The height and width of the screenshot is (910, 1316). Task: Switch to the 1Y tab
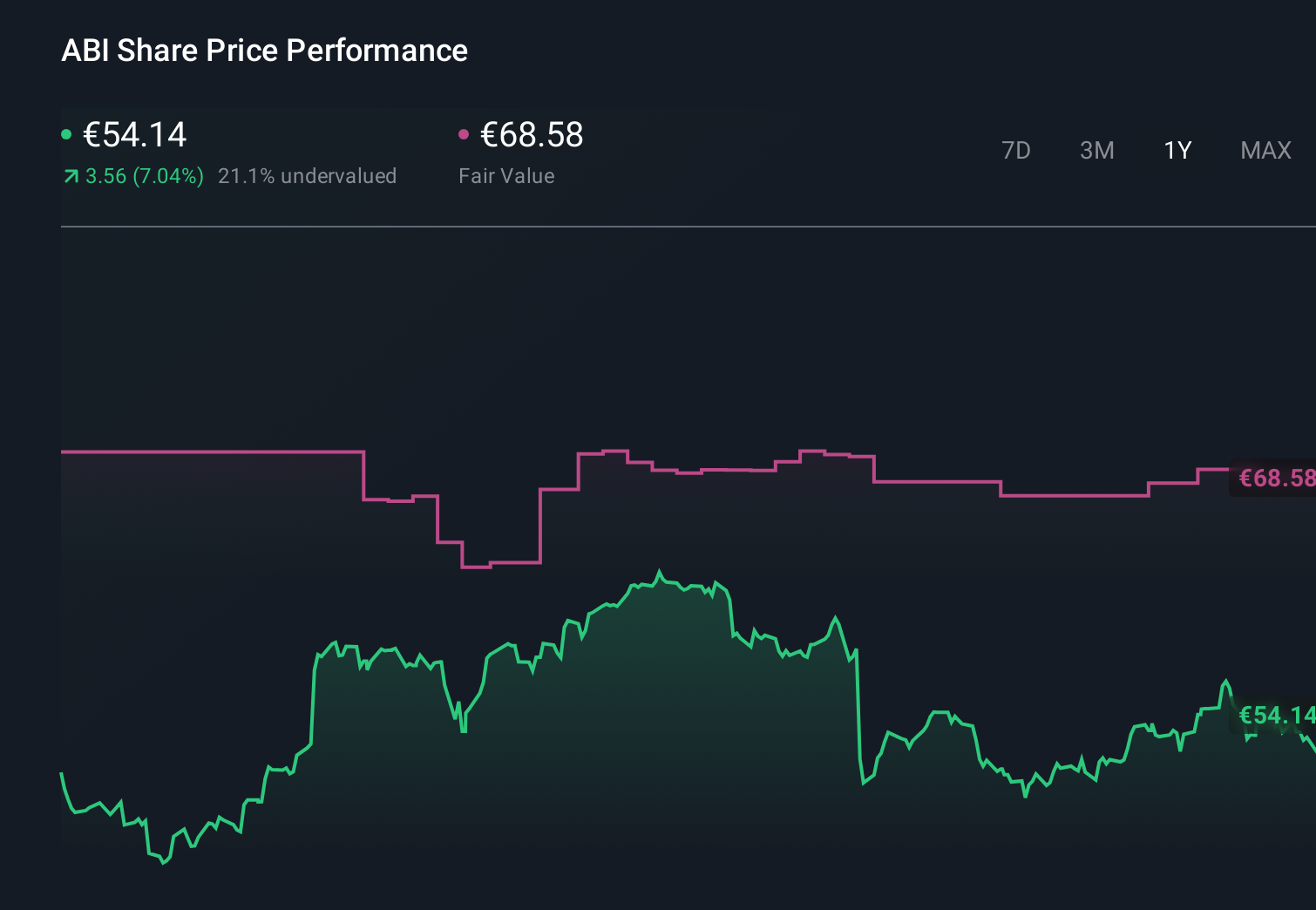[1177, 150]
